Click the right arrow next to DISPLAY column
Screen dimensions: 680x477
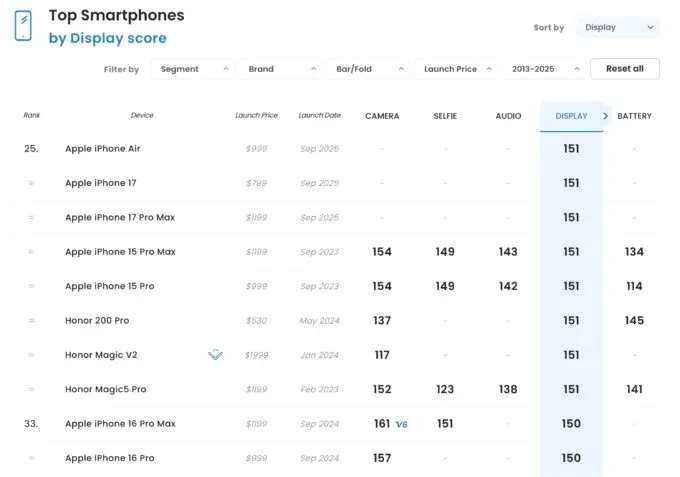[605, 116]
